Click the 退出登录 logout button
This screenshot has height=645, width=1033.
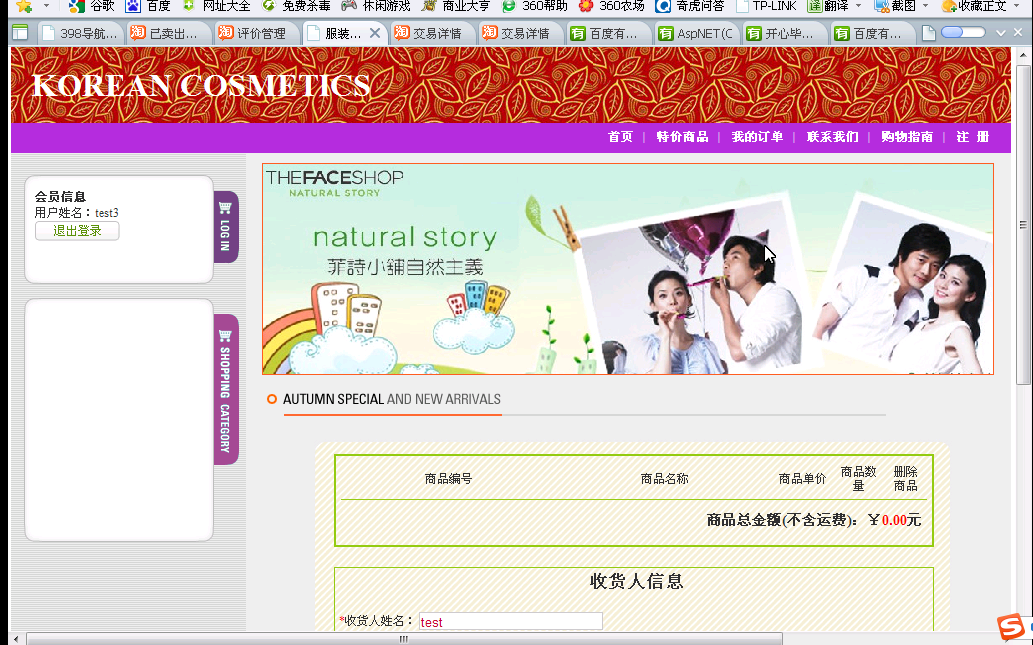pyautogui.click(x=77, y=231)
